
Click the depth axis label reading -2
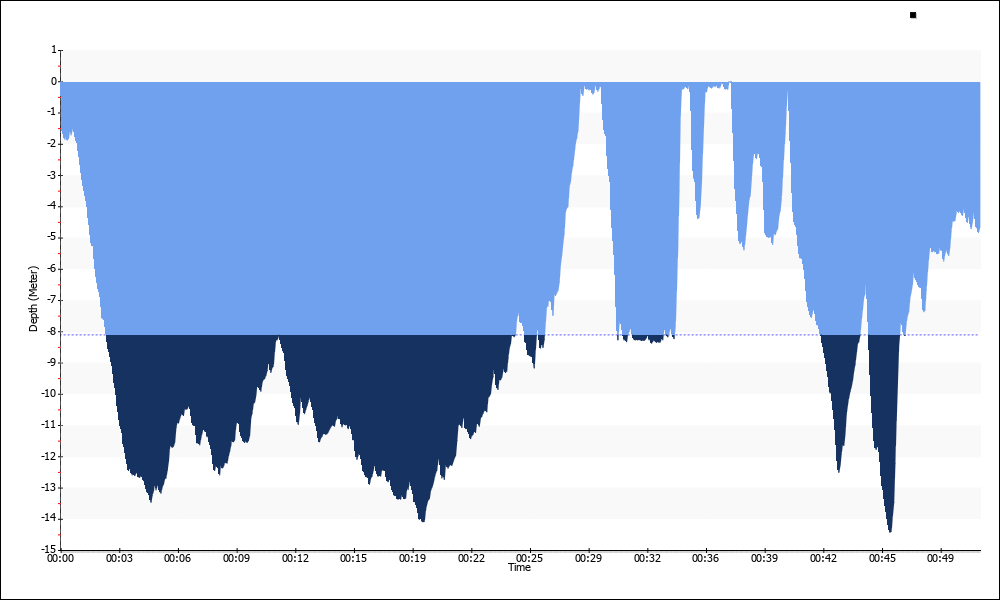click(x=52, y=143)
